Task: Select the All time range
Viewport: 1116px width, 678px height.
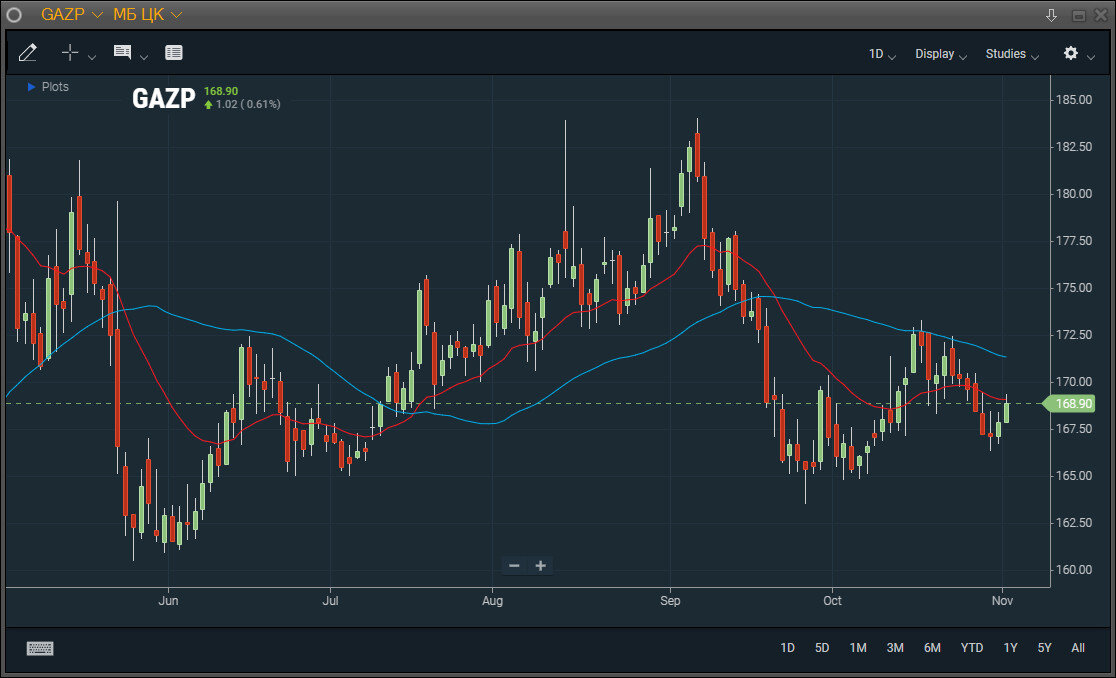Action: [1078, 647]
